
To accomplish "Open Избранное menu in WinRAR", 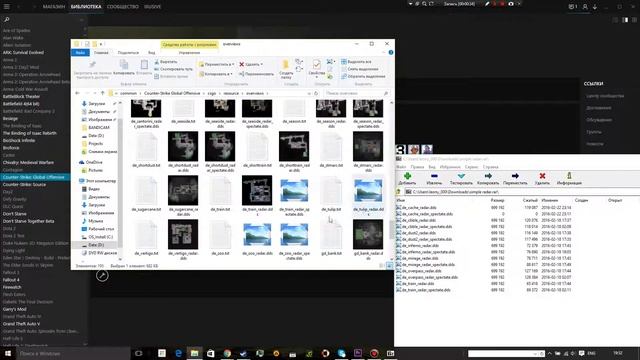I will (x=450, y=167).
